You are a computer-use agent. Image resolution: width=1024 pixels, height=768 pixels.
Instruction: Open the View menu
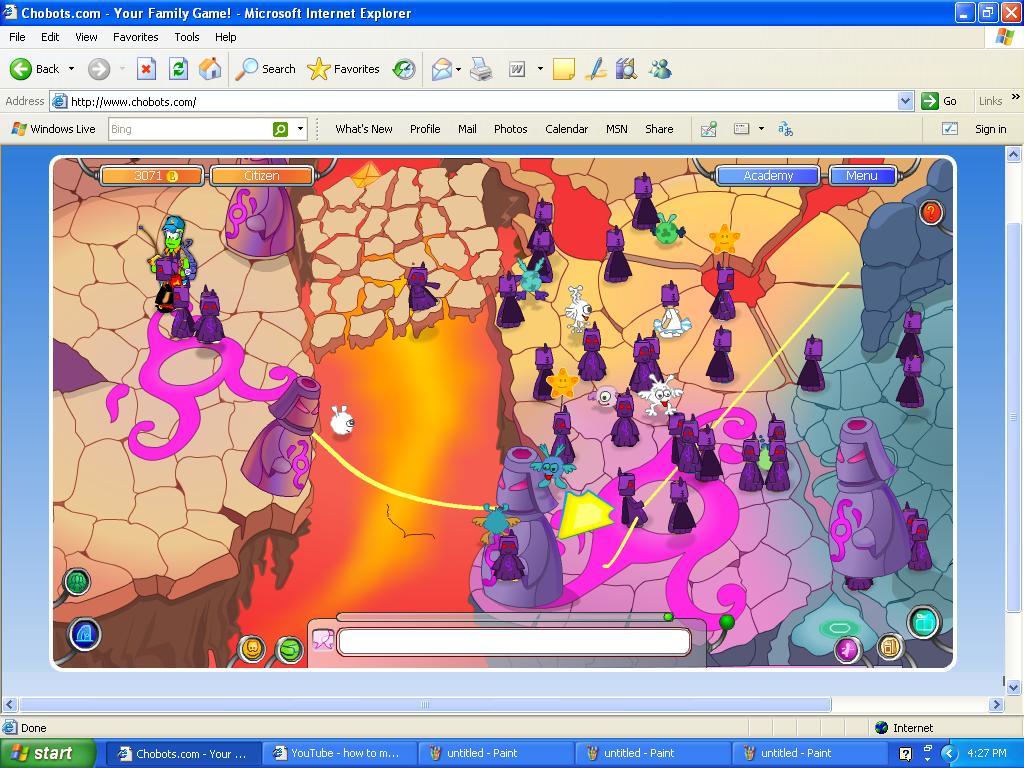[x=86, y=37]
